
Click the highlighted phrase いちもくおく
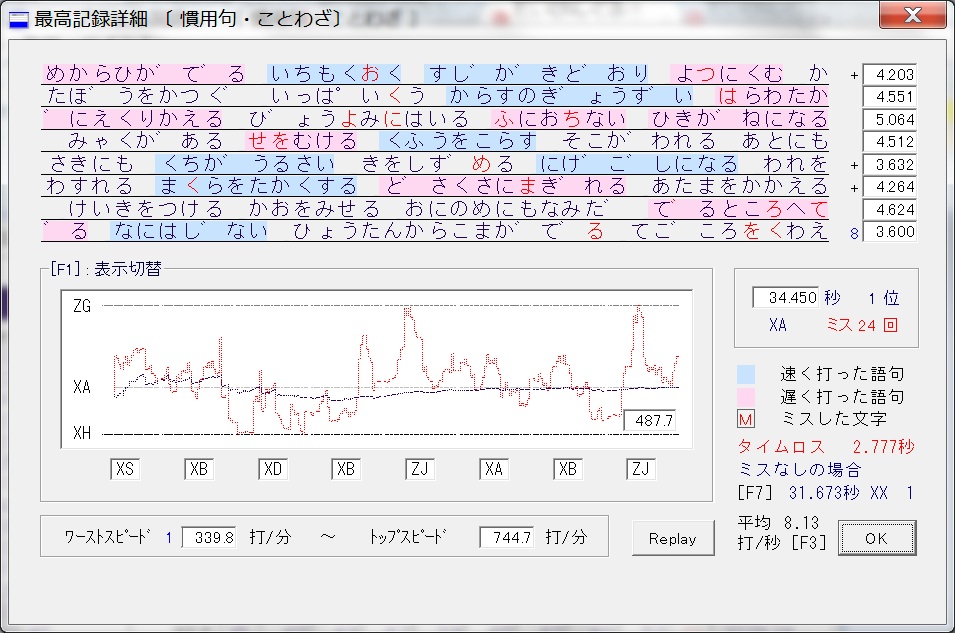tap(336, 73)
